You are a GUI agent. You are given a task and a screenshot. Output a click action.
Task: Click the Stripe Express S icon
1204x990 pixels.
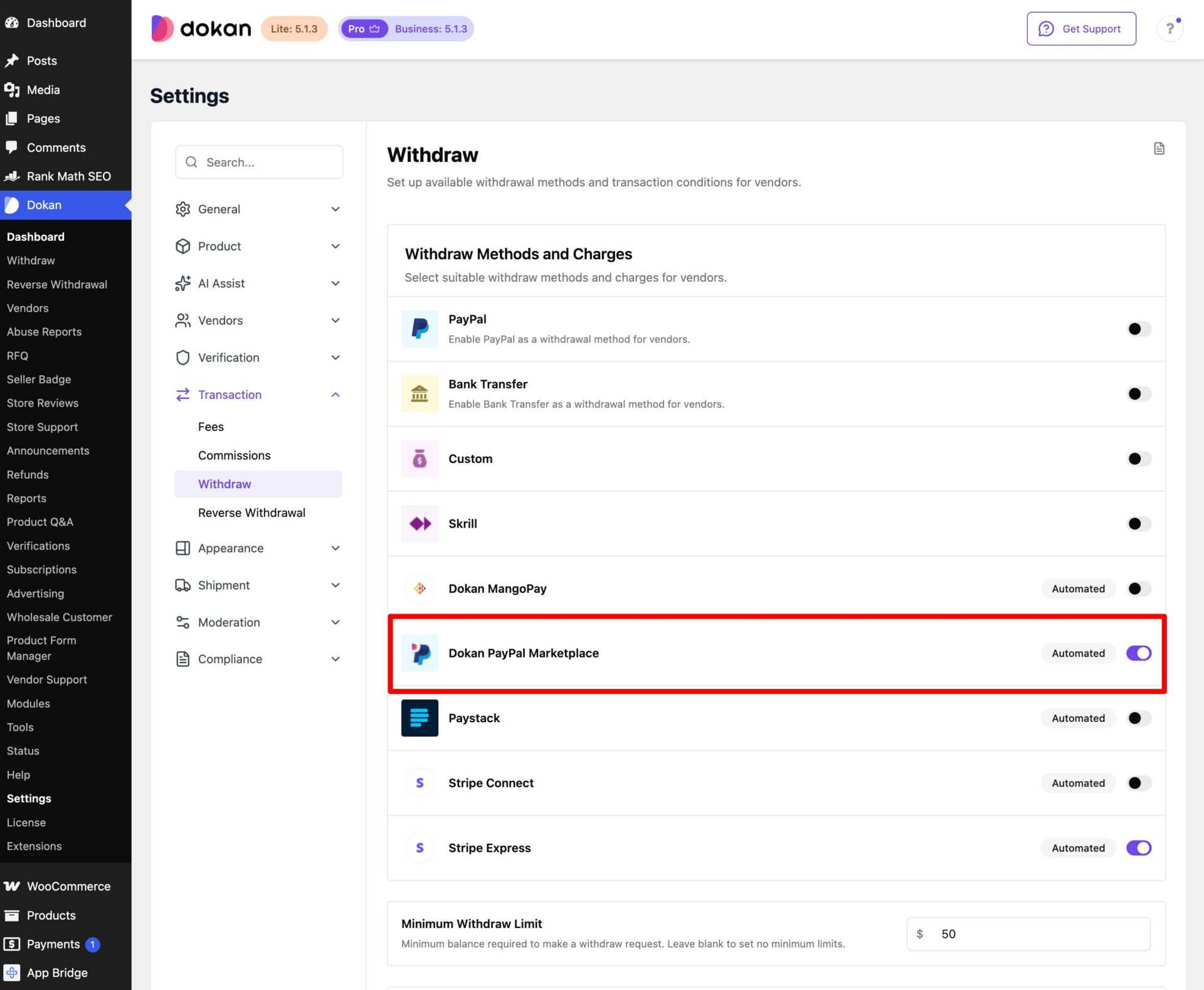coord(420,848)
